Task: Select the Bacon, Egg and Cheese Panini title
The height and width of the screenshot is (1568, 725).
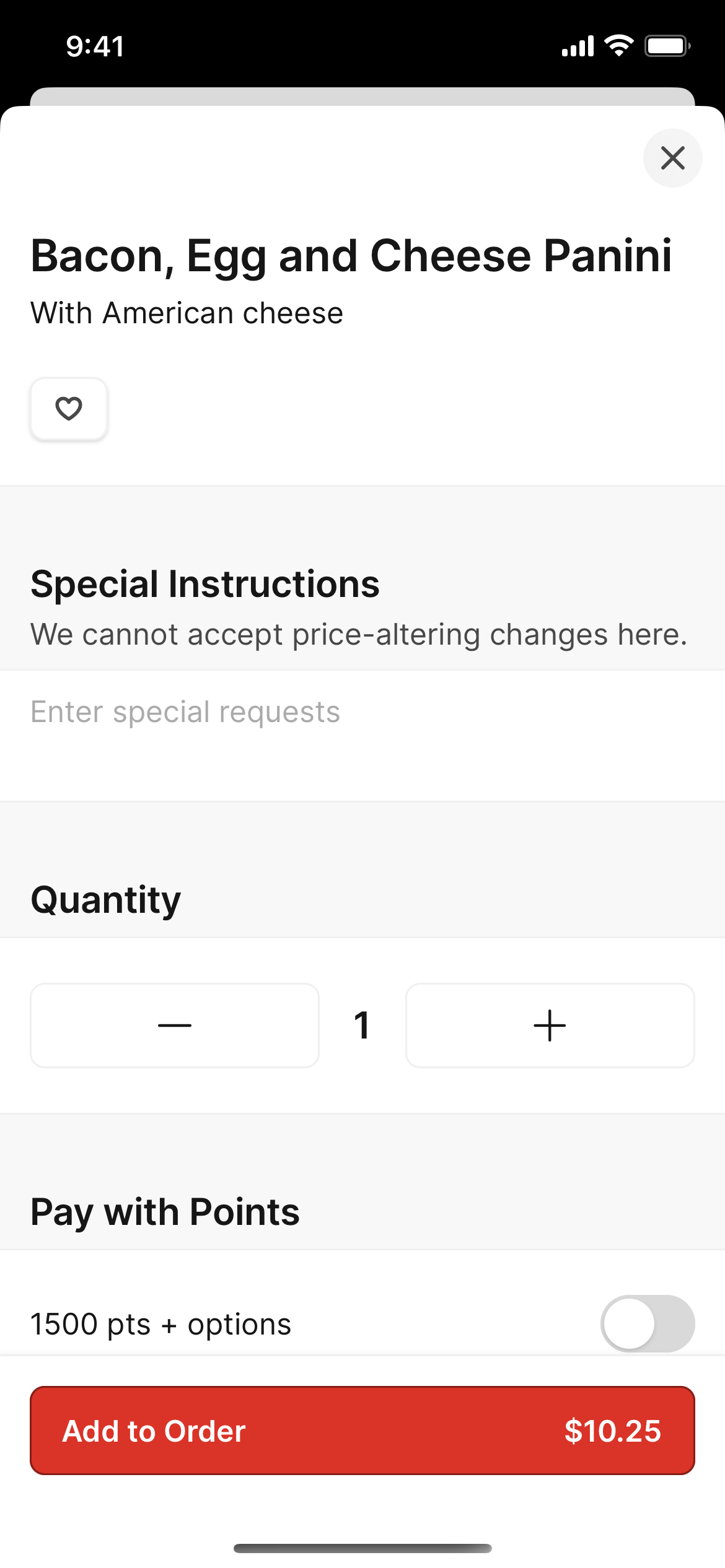Action: click(351, 256)
